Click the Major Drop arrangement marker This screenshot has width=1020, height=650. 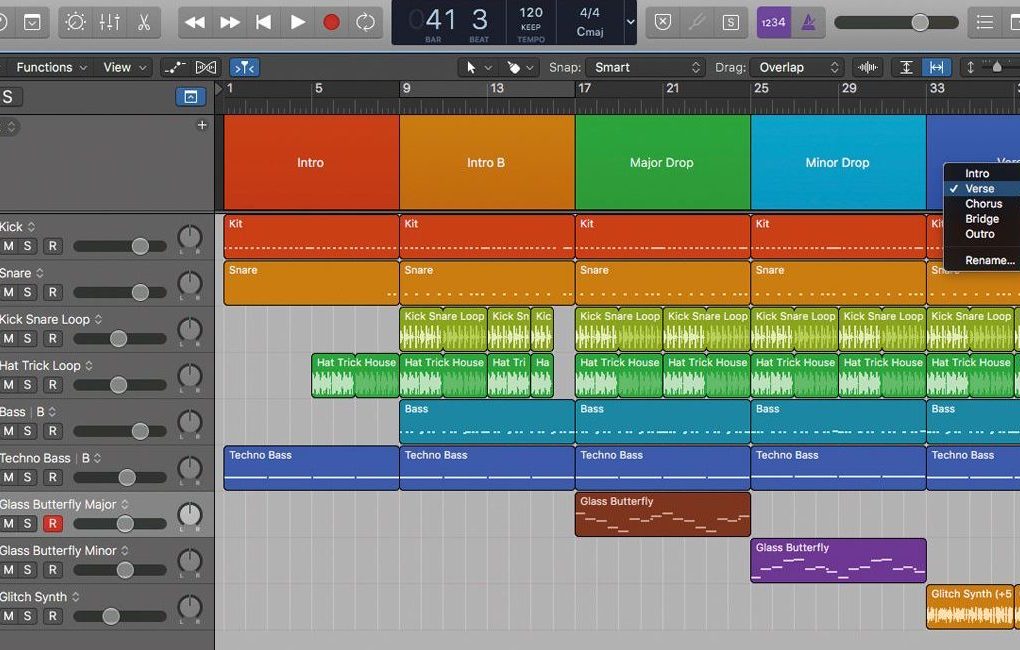(661, 162)
